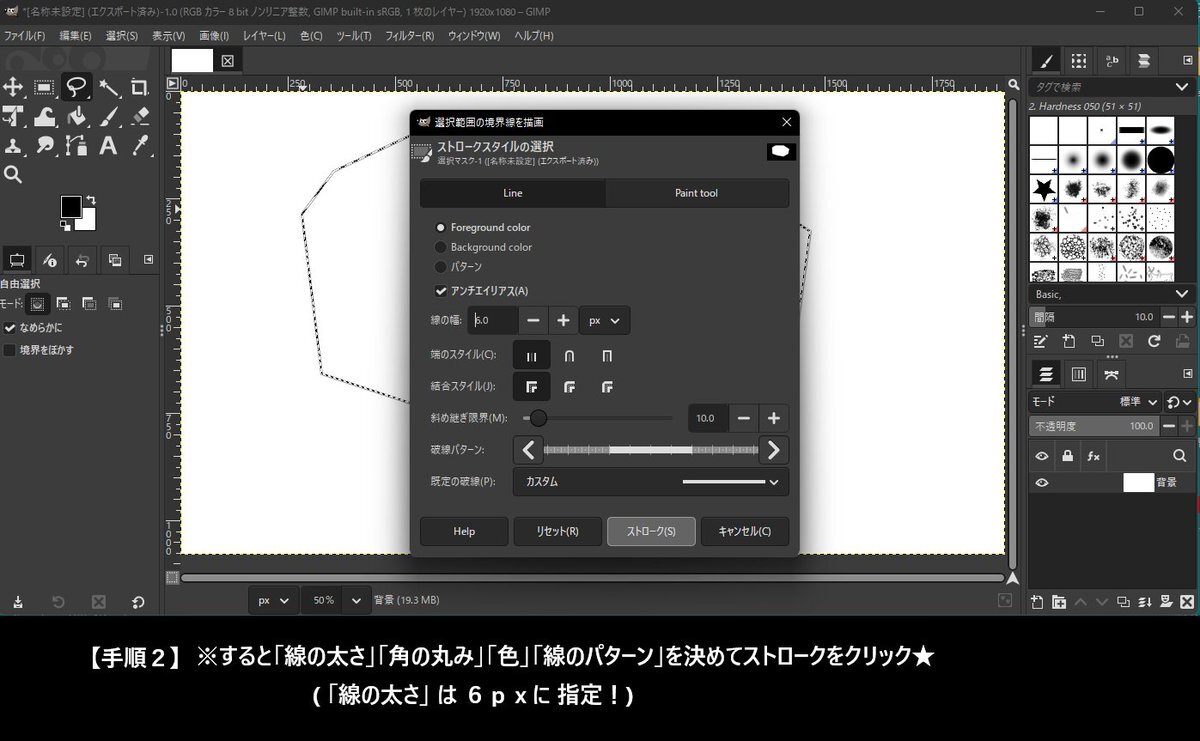Choose Intersect with selection mode
Image resolution: width=1200 pixels, height=741 pixels.
point(115,303)
